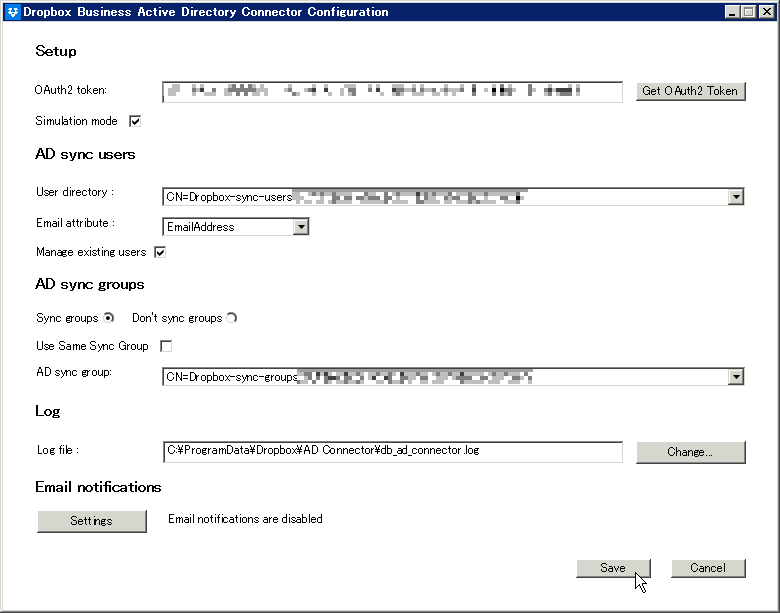Viewport: 780px width, 613px height.
Task: Click the Dropbox icon in title bar
Action: click(12, 12)
